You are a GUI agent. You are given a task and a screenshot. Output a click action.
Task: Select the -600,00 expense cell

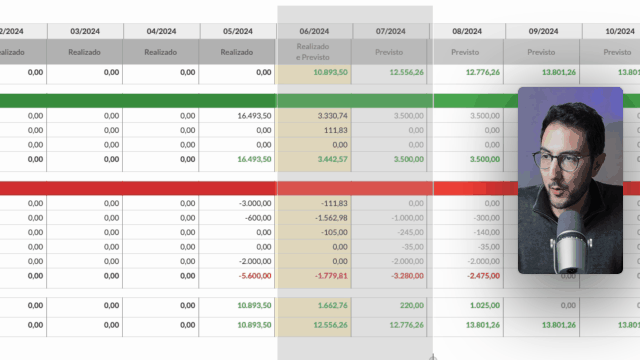258,218
